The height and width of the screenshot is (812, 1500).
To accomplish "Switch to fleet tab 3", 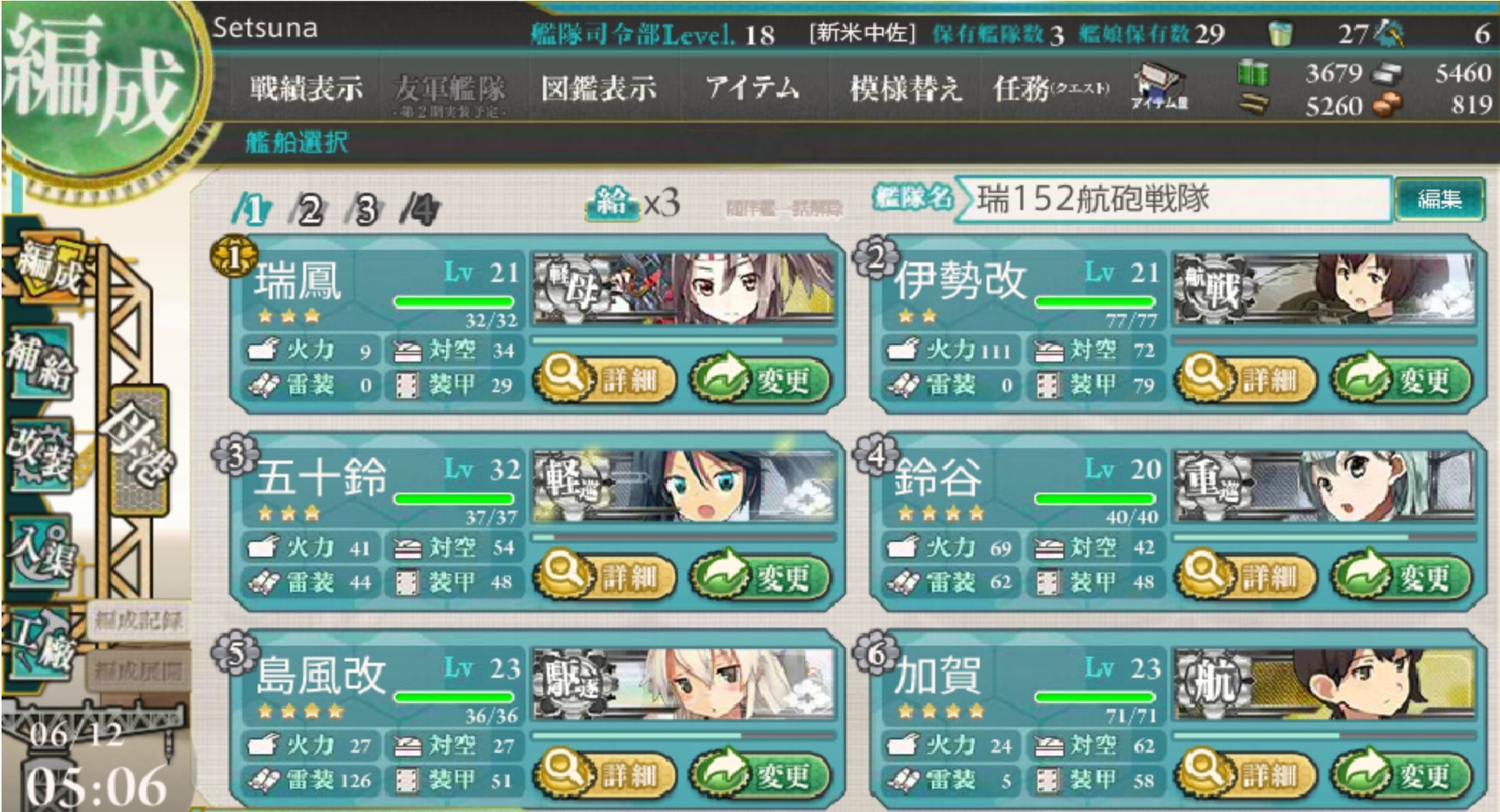I will click(x=364, y=209).
